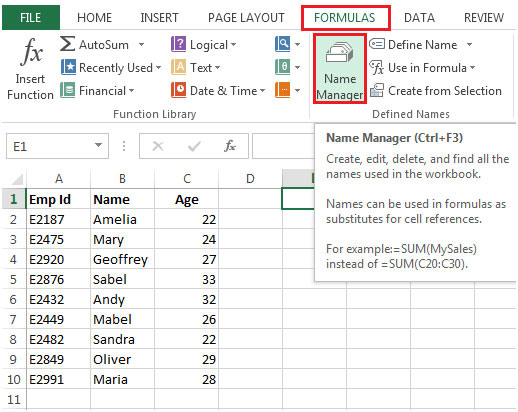
Task: Select cell containing E2482
Action: coord(59,339)
